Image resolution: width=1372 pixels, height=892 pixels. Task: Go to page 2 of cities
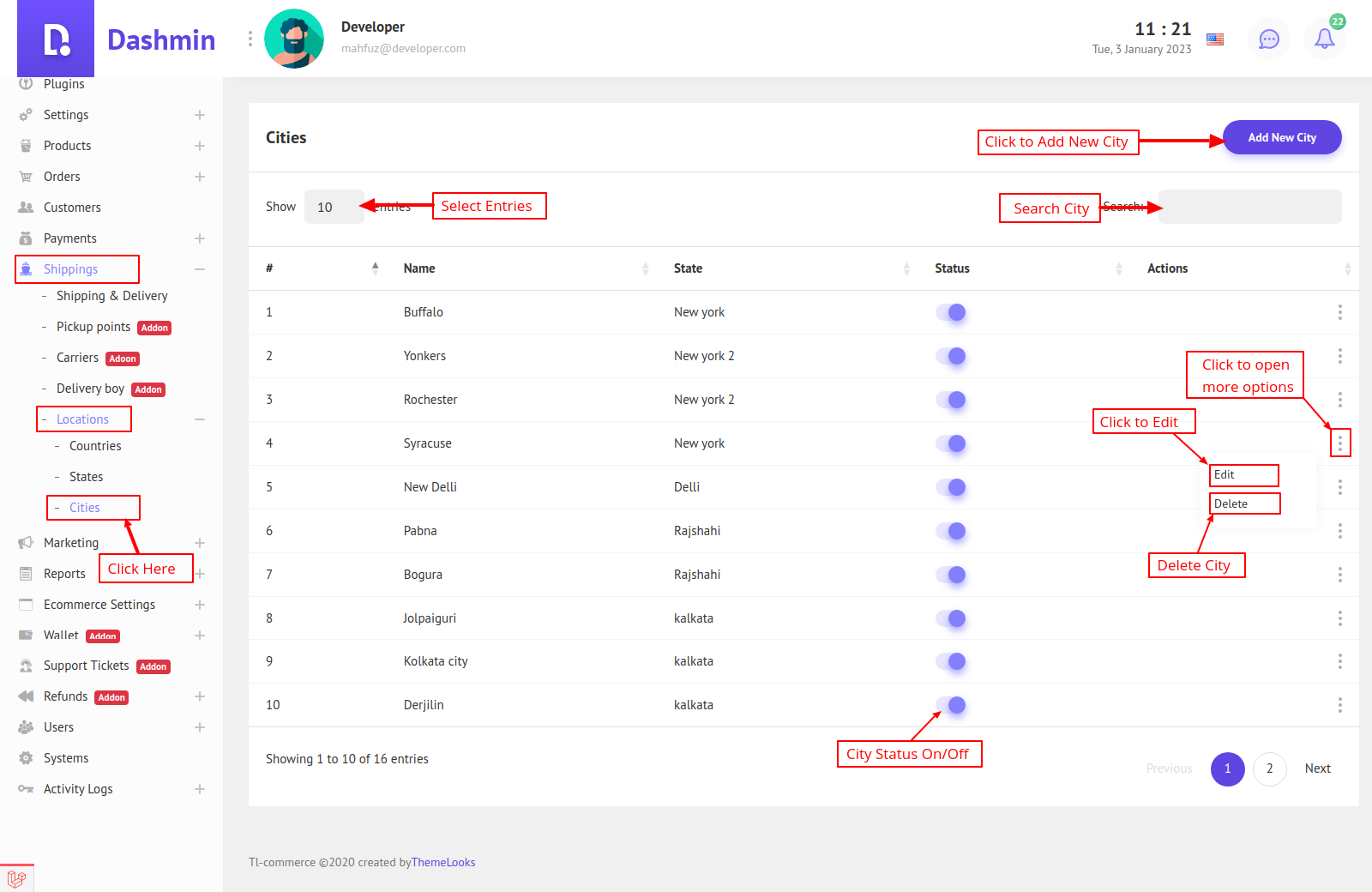pos(1269,768)
